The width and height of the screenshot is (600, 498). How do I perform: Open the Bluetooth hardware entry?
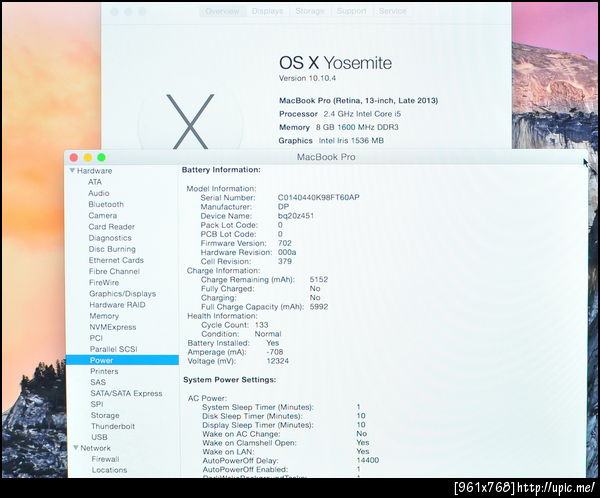click(x=106, y=204)
